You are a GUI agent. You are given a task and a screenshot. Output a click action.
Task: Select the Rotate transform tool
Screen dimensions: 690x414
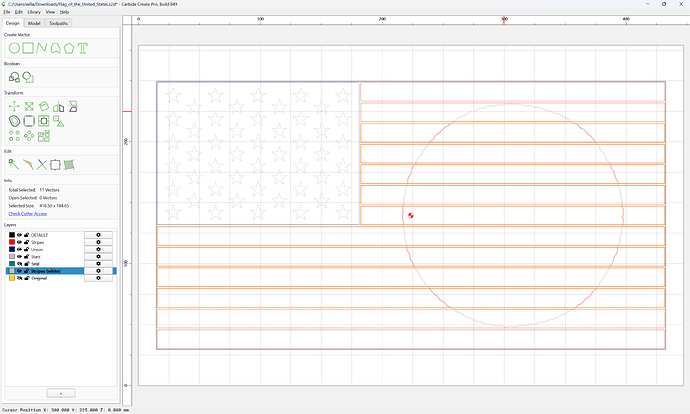tap(44, 106)
